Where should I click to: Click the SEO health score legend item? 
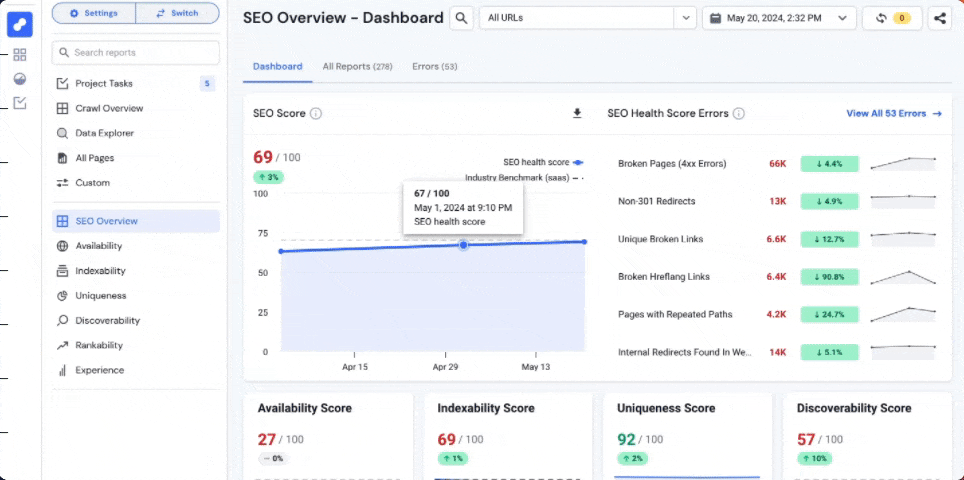[543, 162]
